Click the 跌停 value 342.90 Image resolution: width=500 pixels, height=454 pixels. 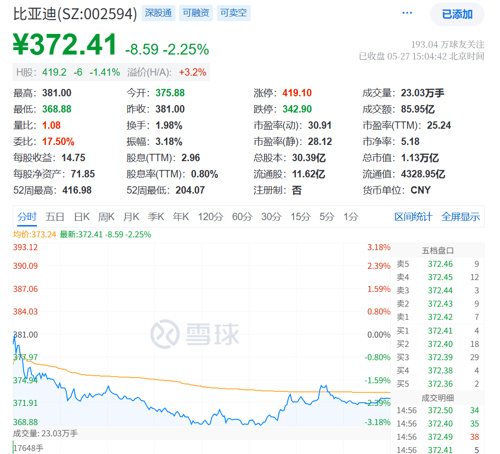[x=297, y=109]
